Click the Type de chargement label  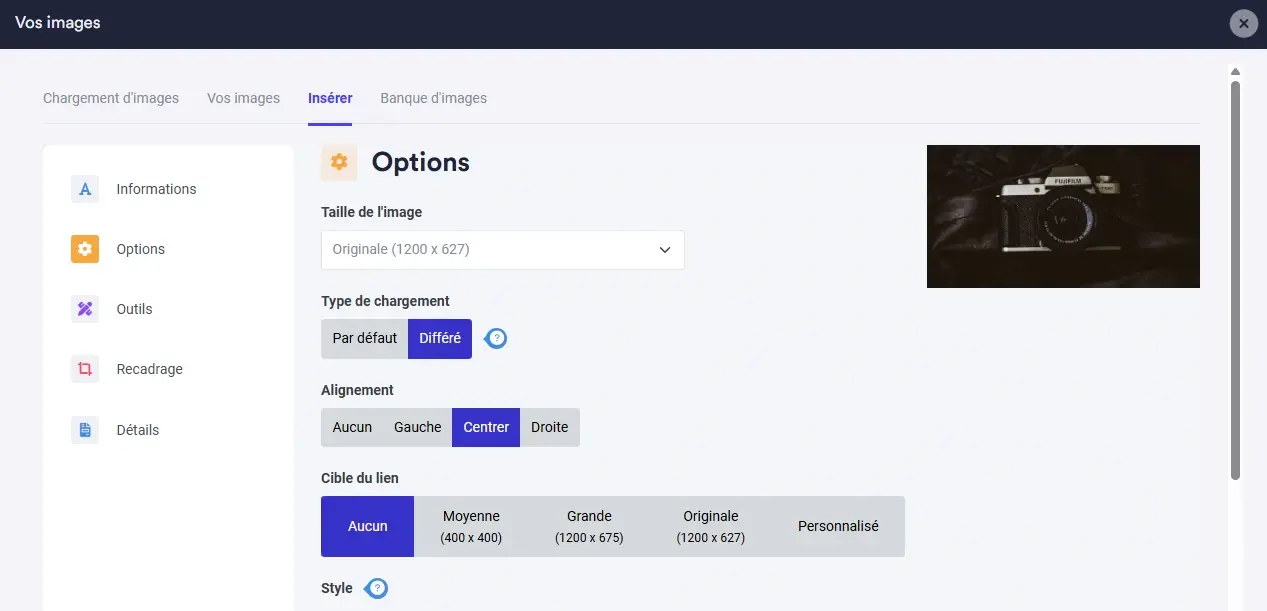pos(385,301)
